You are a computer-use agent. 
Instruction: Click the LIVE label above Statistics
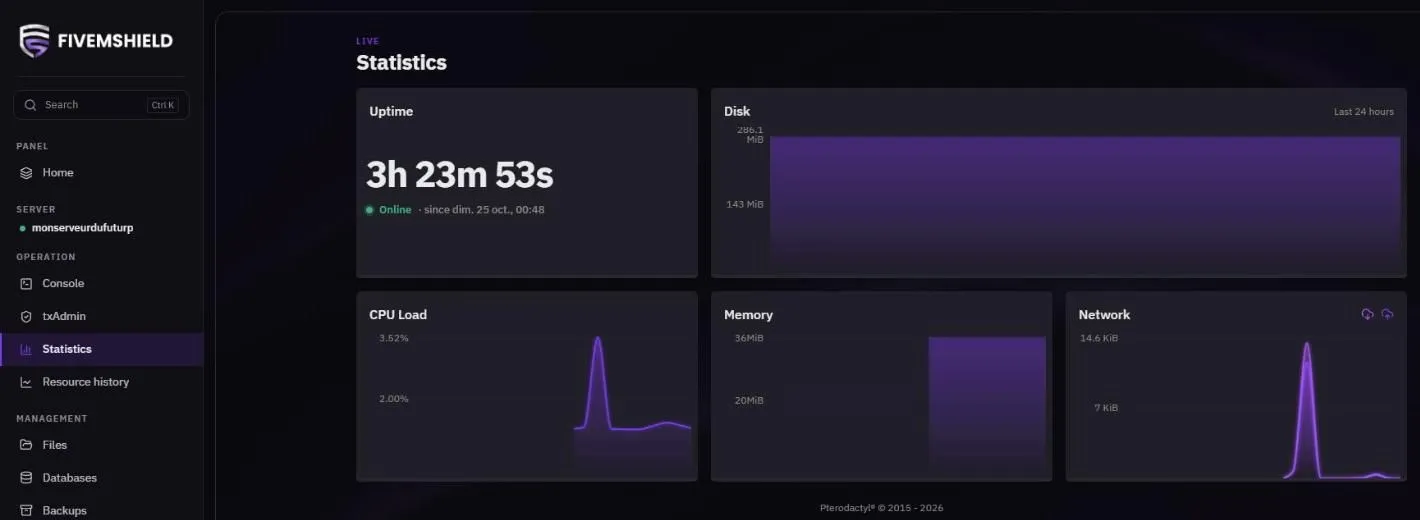368,41
